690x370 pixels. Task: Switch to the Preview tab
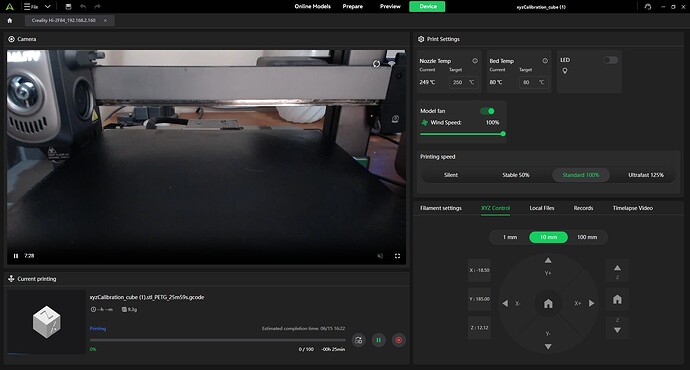point(390,6)
